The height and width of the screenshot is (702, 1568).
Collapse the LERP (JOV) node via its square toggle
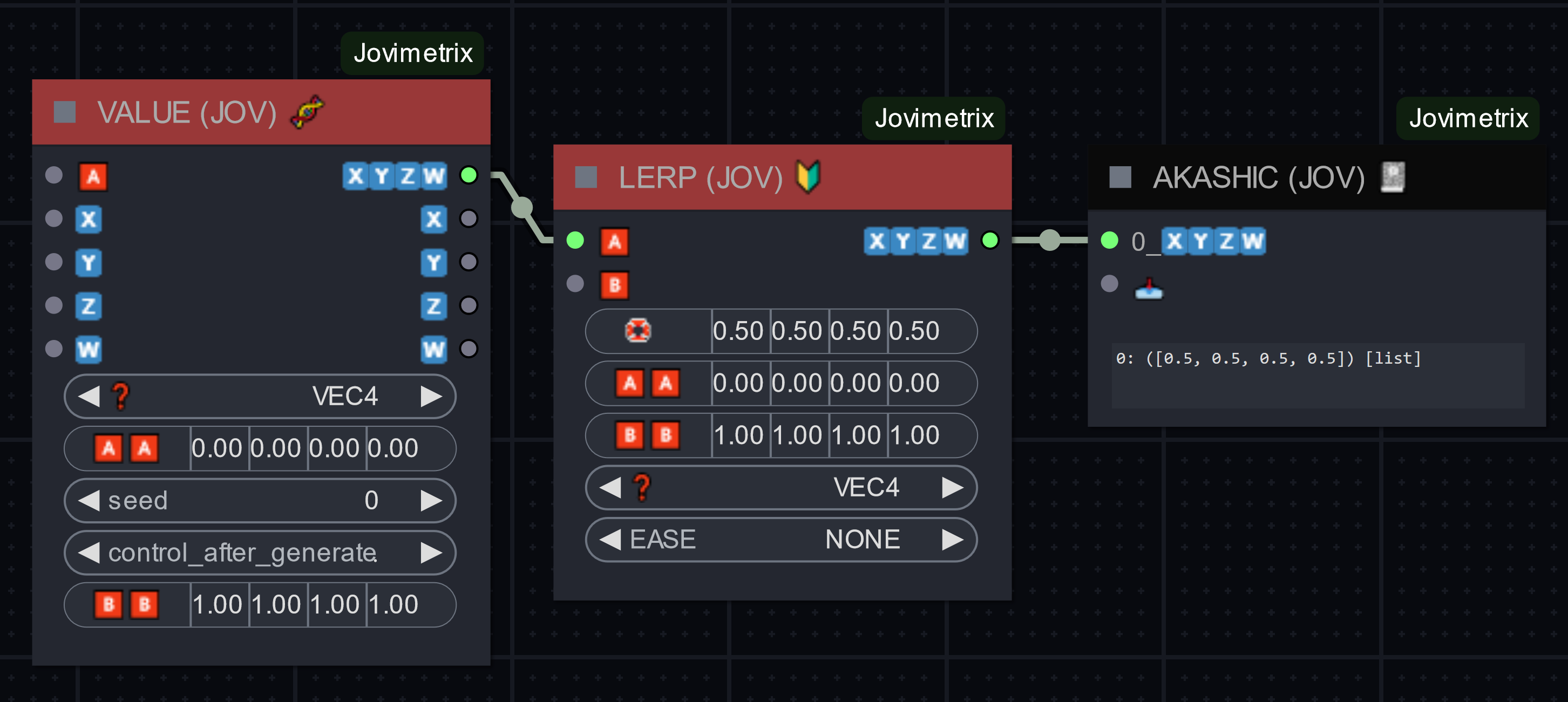[x=586, y=177]
